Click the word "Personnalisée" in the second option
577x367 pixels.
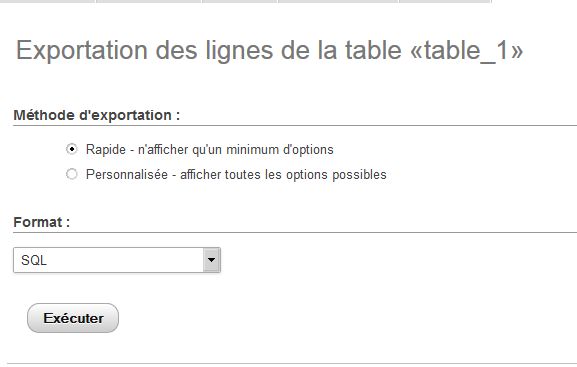tap(127, 174)
